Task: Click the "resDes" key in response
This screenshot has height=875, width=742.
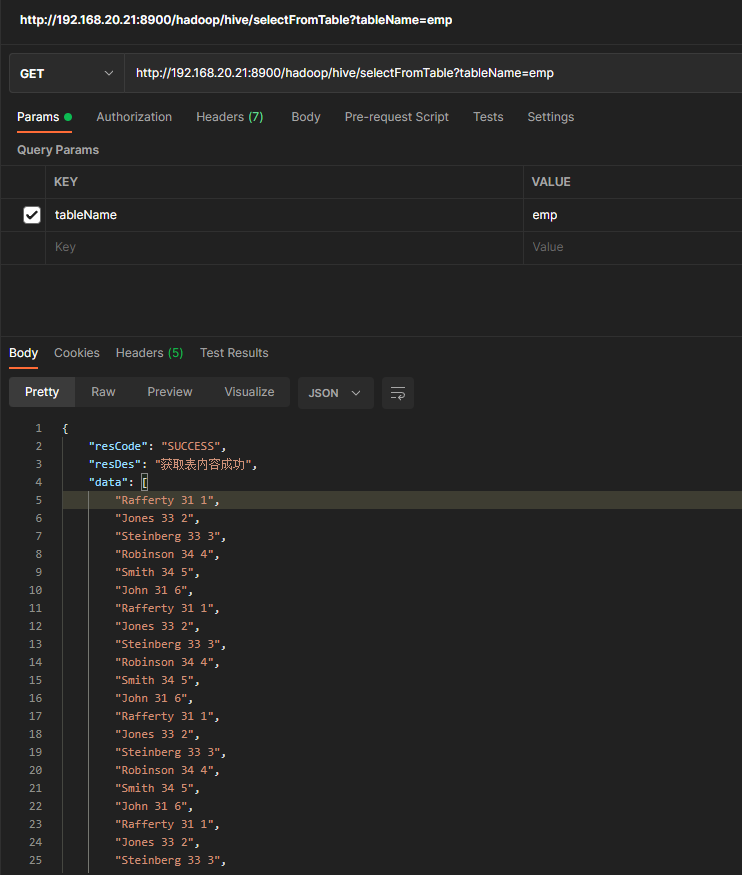Action: pyautogui.click(x=115, y=464)
